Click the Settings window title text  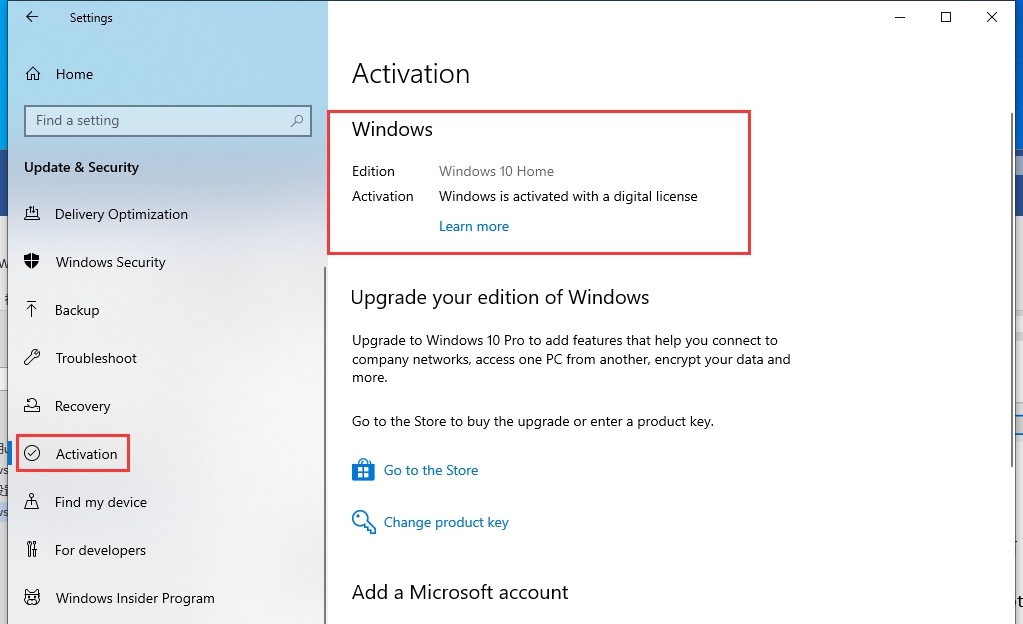tap(91, 18)
